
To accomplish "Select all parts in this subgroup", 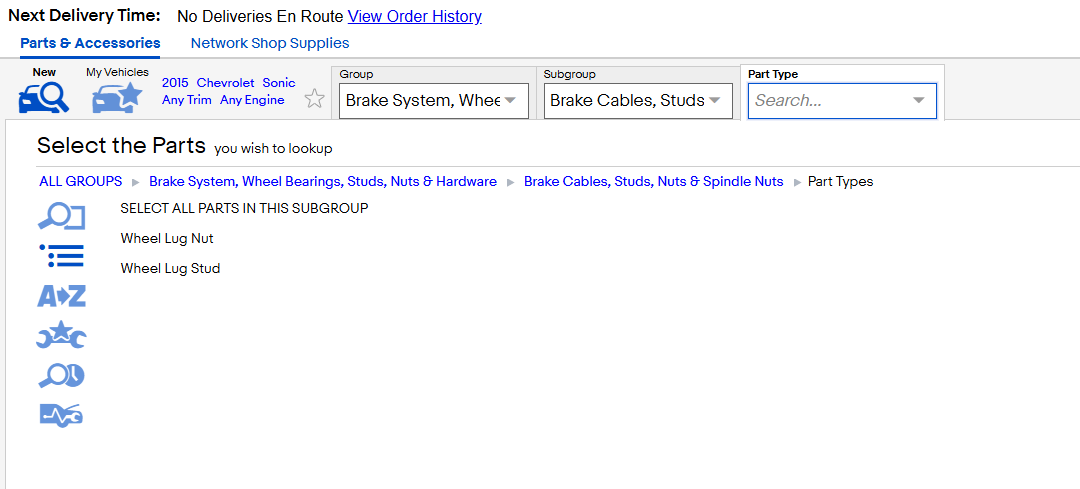I will point(245,208).
